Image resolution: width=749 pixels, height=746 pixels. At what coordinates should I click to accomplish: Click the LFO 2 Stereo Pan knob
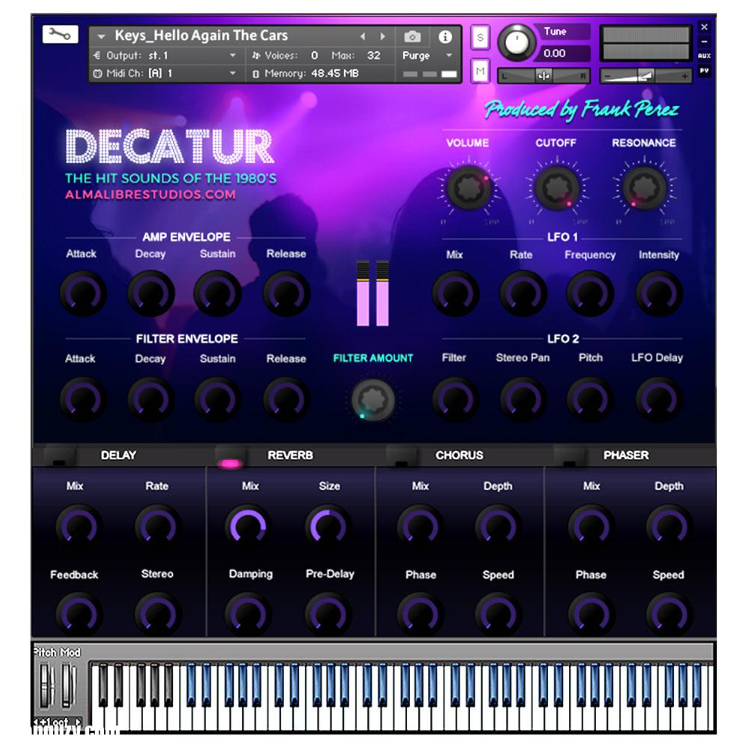(523, 399)
